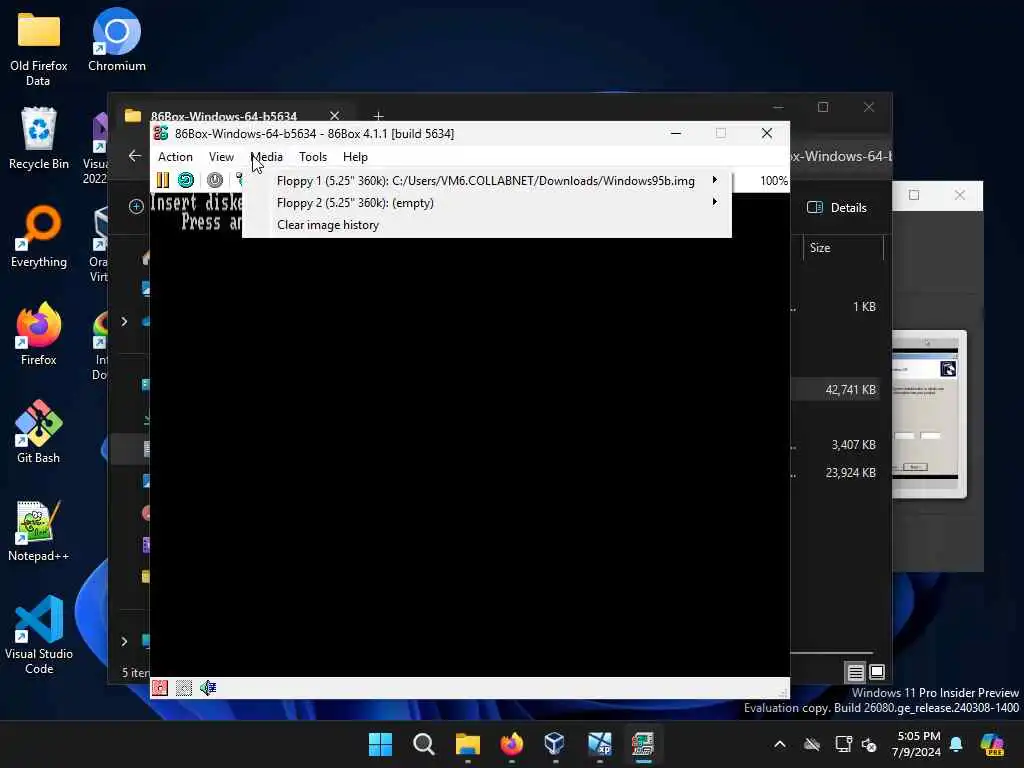The image size is (1024, 768).
Task: Add a new tab in File Explorer
Action: pyautogui.click(x=379, y=116)
